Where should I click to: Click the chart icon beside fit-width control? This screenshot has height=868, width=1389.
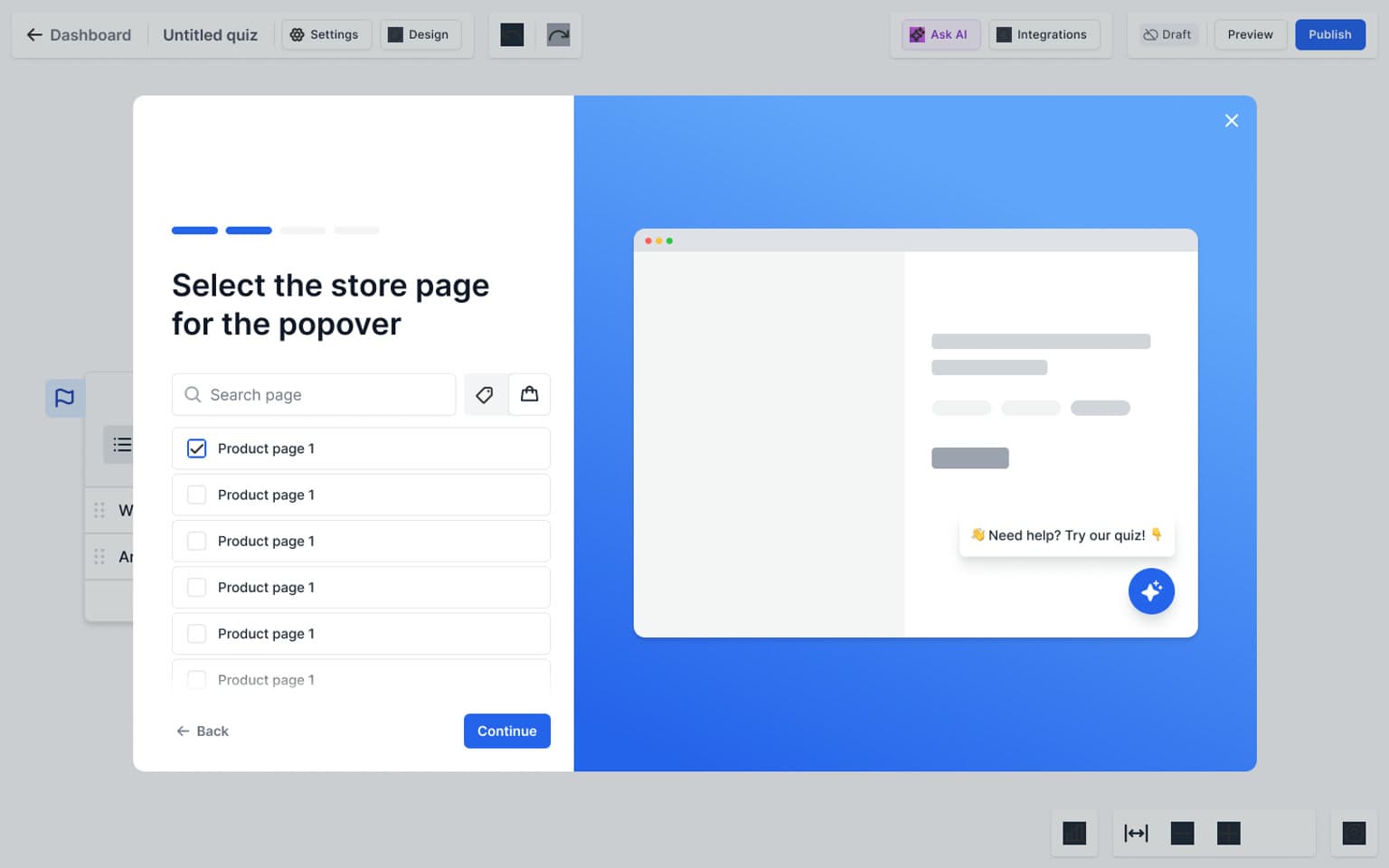pyautogui.click(x=1074, y=833)
